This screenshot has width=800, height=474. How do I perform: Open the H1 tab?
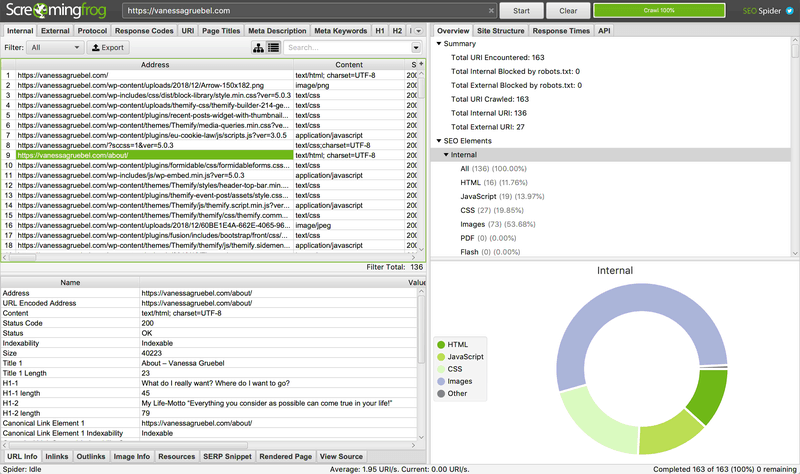pos(380,31)
